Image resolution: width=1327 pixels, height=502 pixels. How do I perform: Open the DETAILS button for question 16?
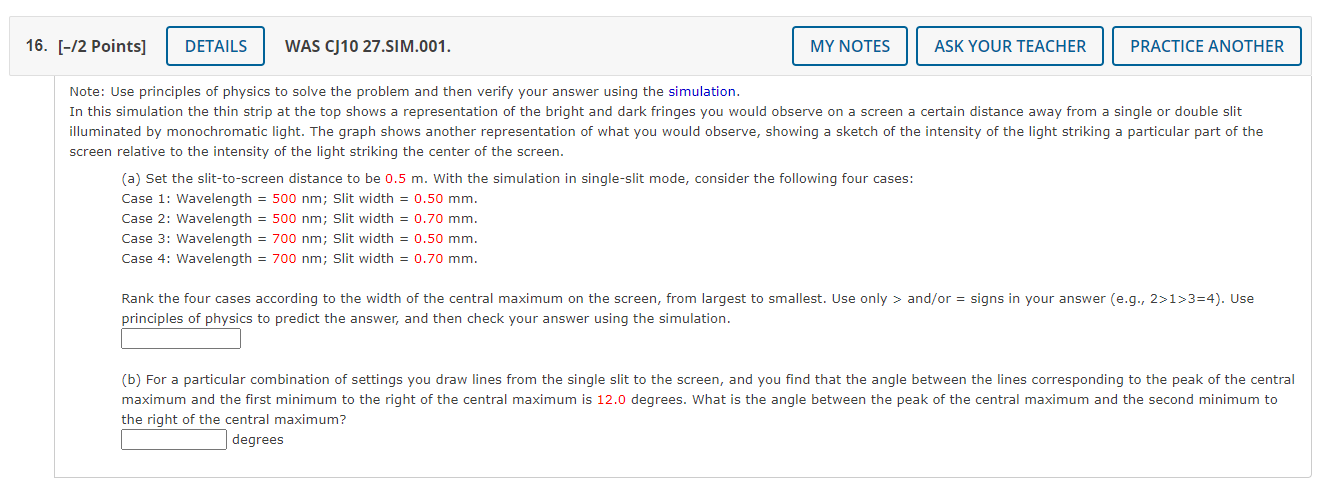pos(215,46)
